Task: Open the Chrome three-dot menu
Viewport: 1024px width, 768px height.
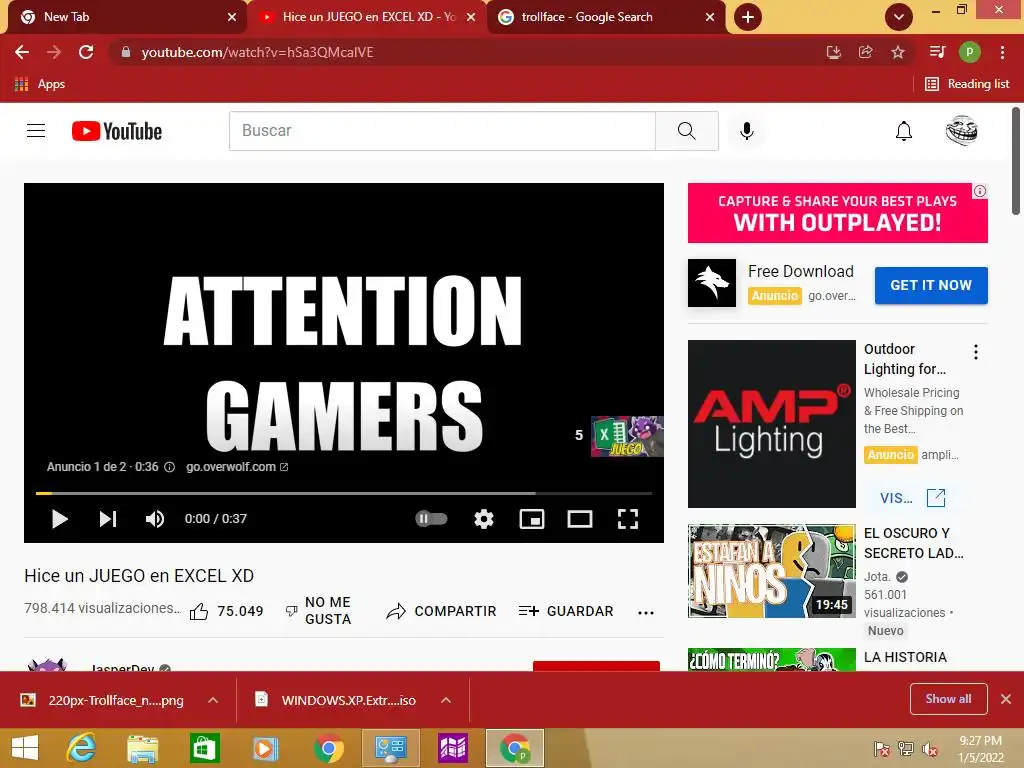Action: [x=1002, y=52]
